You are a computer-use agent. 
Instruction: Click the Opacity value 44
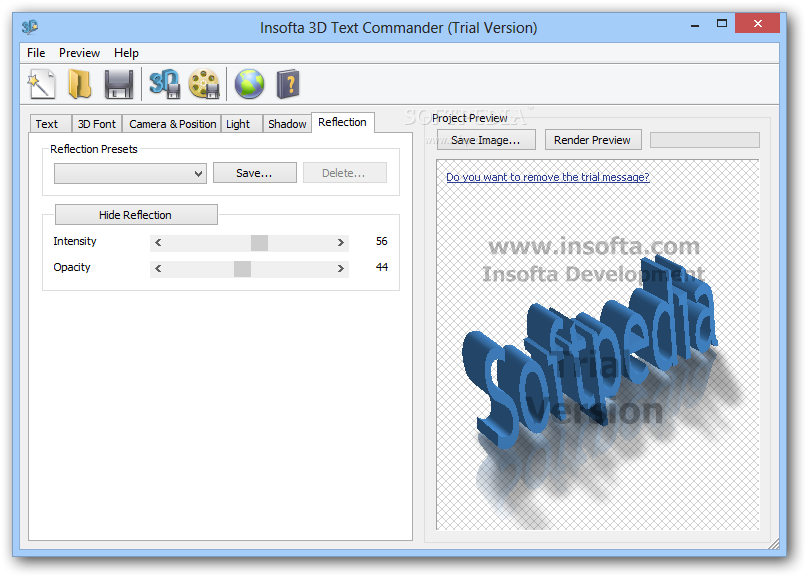381,267
